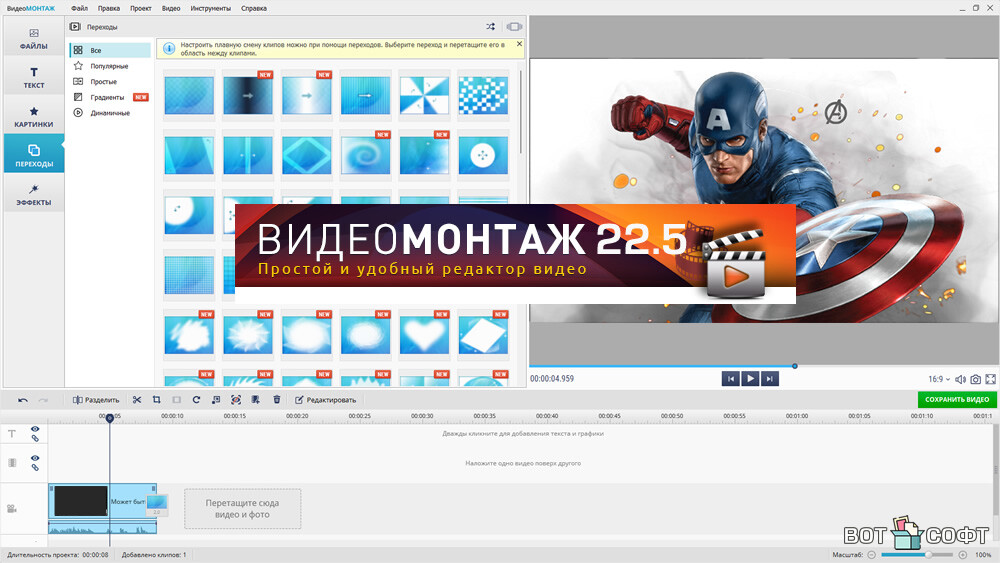Viewport: 1000px width, 563px height.
Task: Click the preview playback progress bar handle
Action: click(x=795, y=366)
